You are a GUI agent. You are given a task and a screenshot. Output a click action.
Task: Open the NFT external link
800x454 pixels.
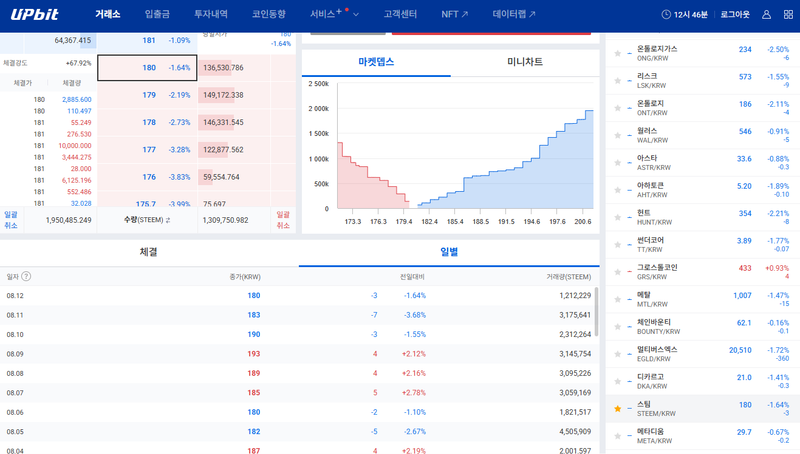[x=455, y=14]
